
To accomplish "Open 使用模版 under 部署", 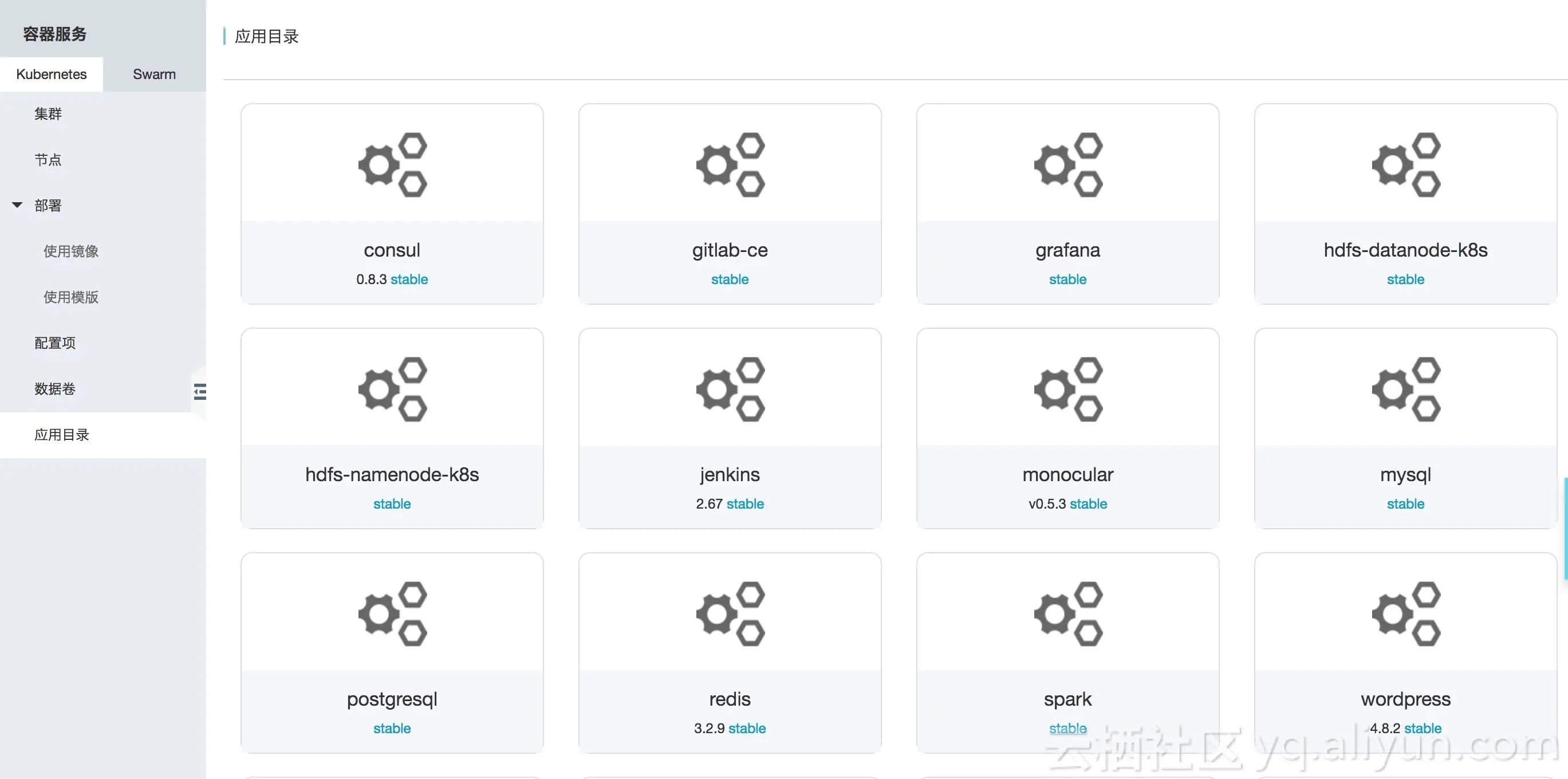I will coord(70,297).
